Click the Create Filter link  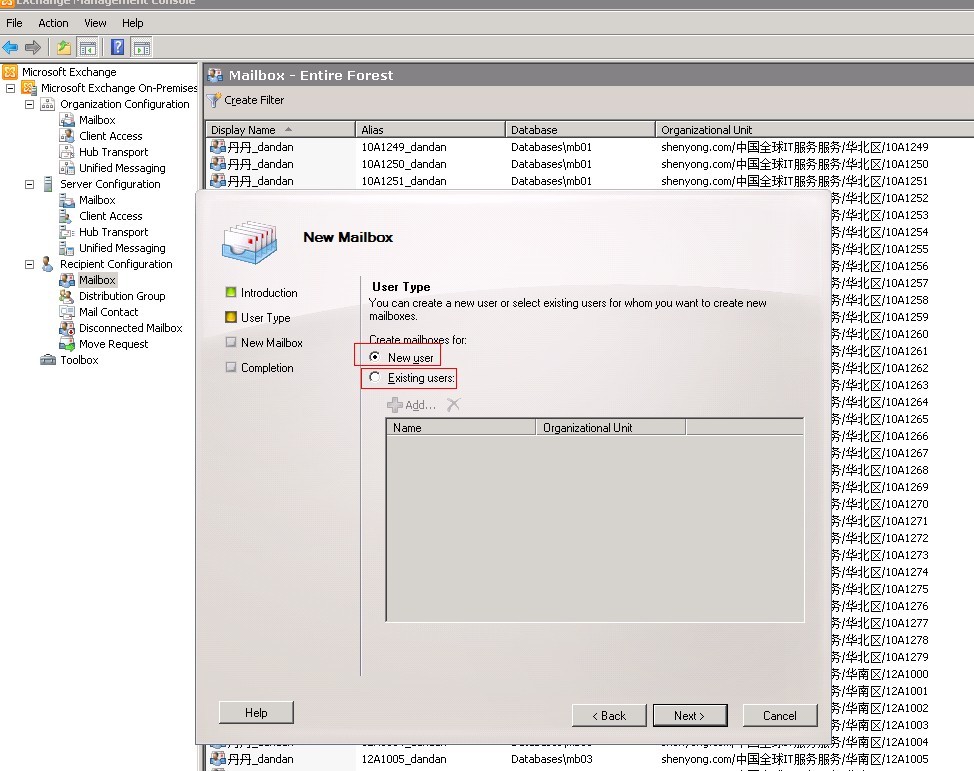click(x=254, y=100)
